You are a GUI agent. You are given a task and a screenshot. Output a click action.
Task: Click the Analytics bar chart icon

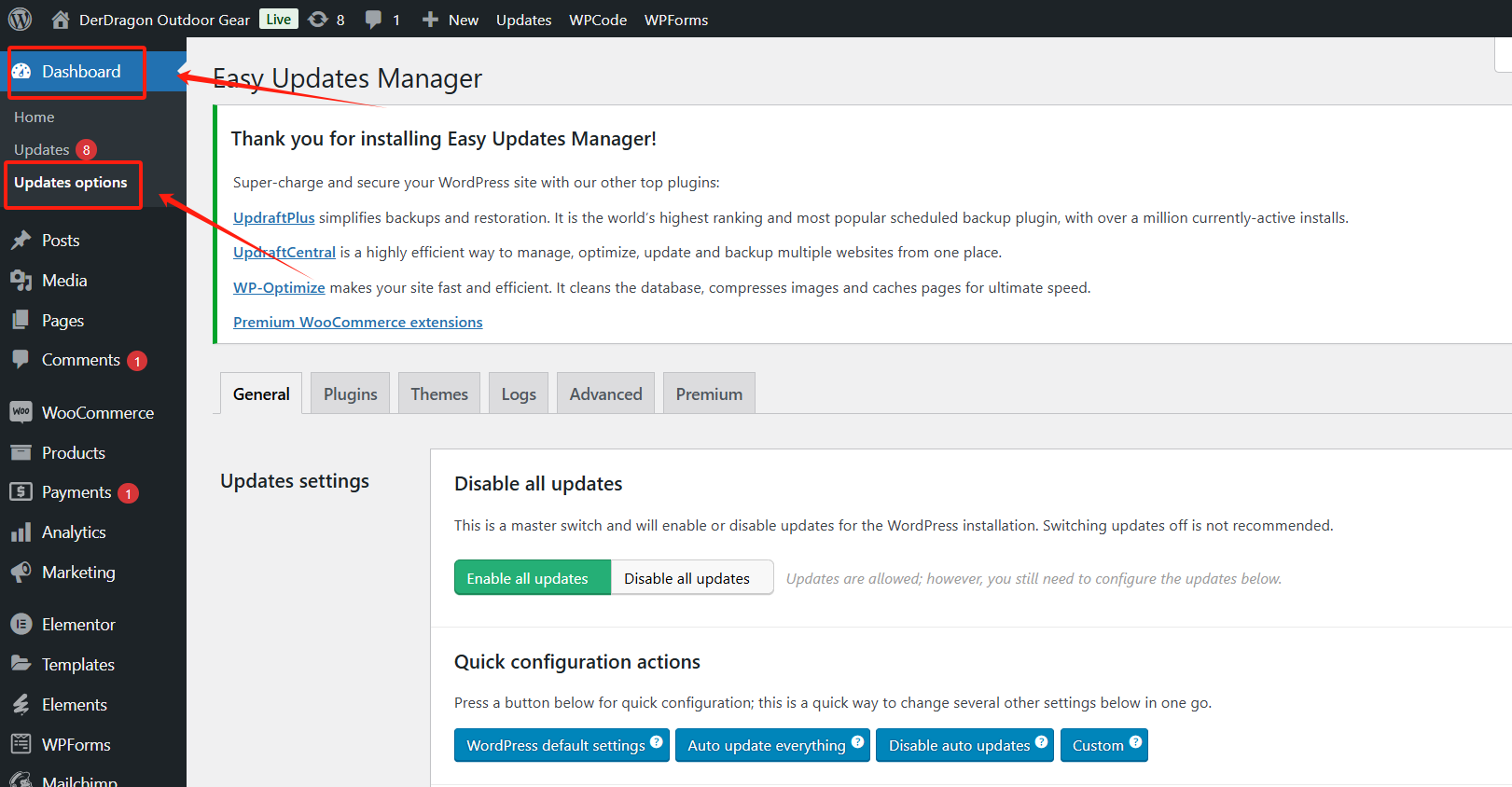pos(21,532)
